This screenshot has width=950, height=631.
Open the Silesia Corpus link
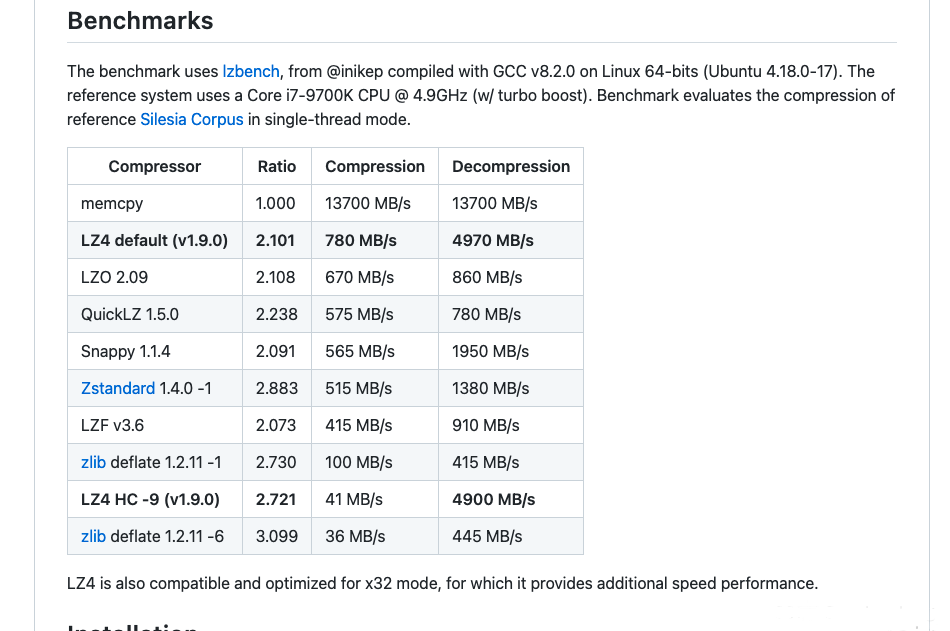(x=191, y=119)
